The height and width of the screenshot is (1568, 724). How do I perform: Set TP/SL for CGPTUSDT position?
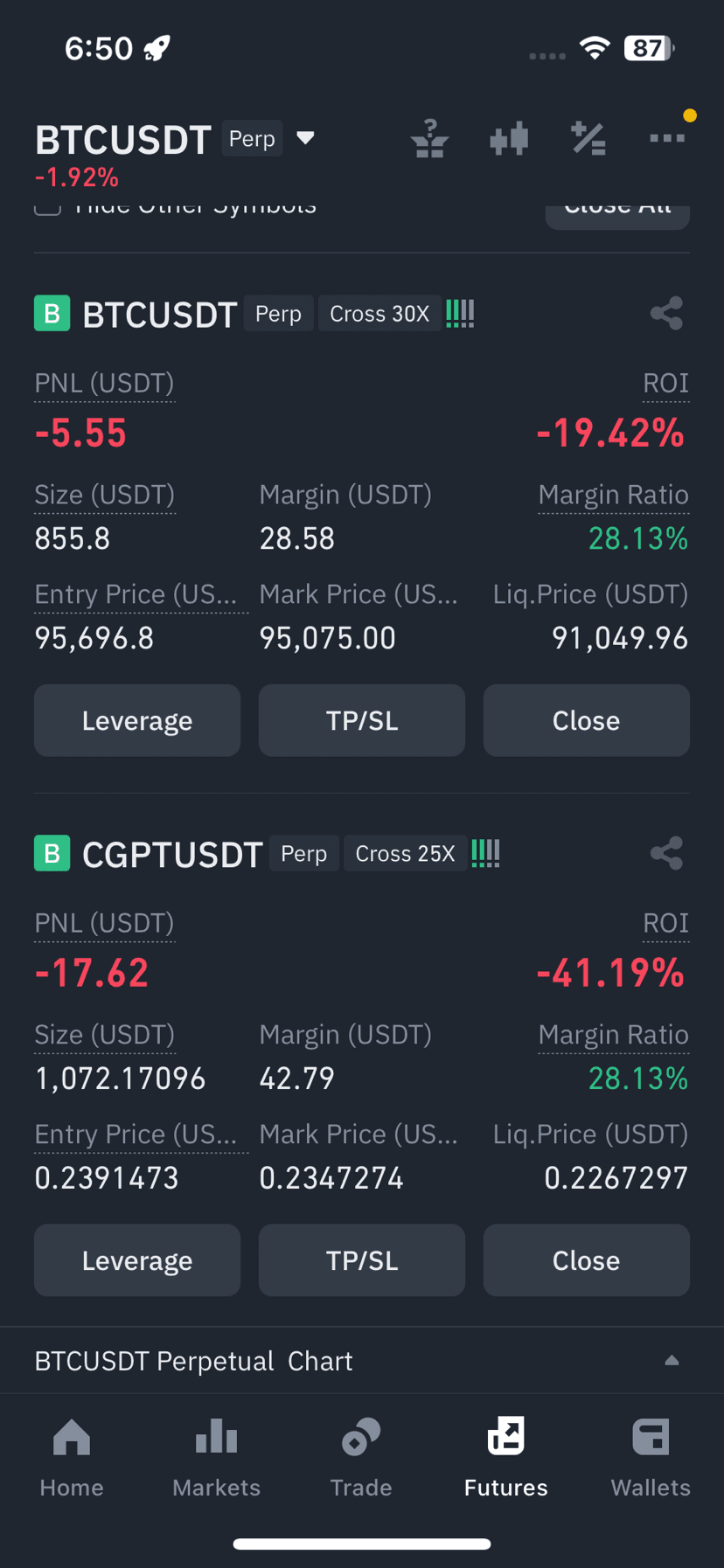click(362, 1260)
